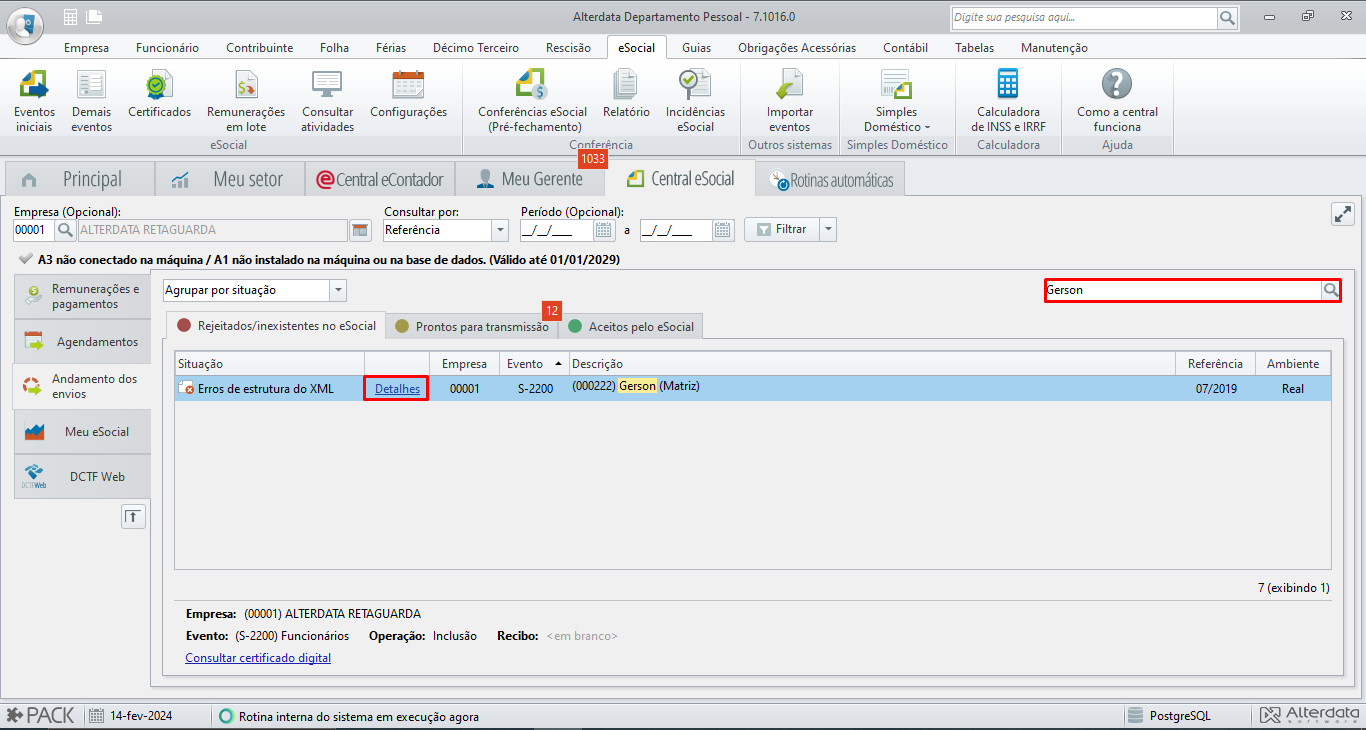This screenshot has width=1366, height=730.
Task: Open the end date calendar picker
Action: click(723, 230)
